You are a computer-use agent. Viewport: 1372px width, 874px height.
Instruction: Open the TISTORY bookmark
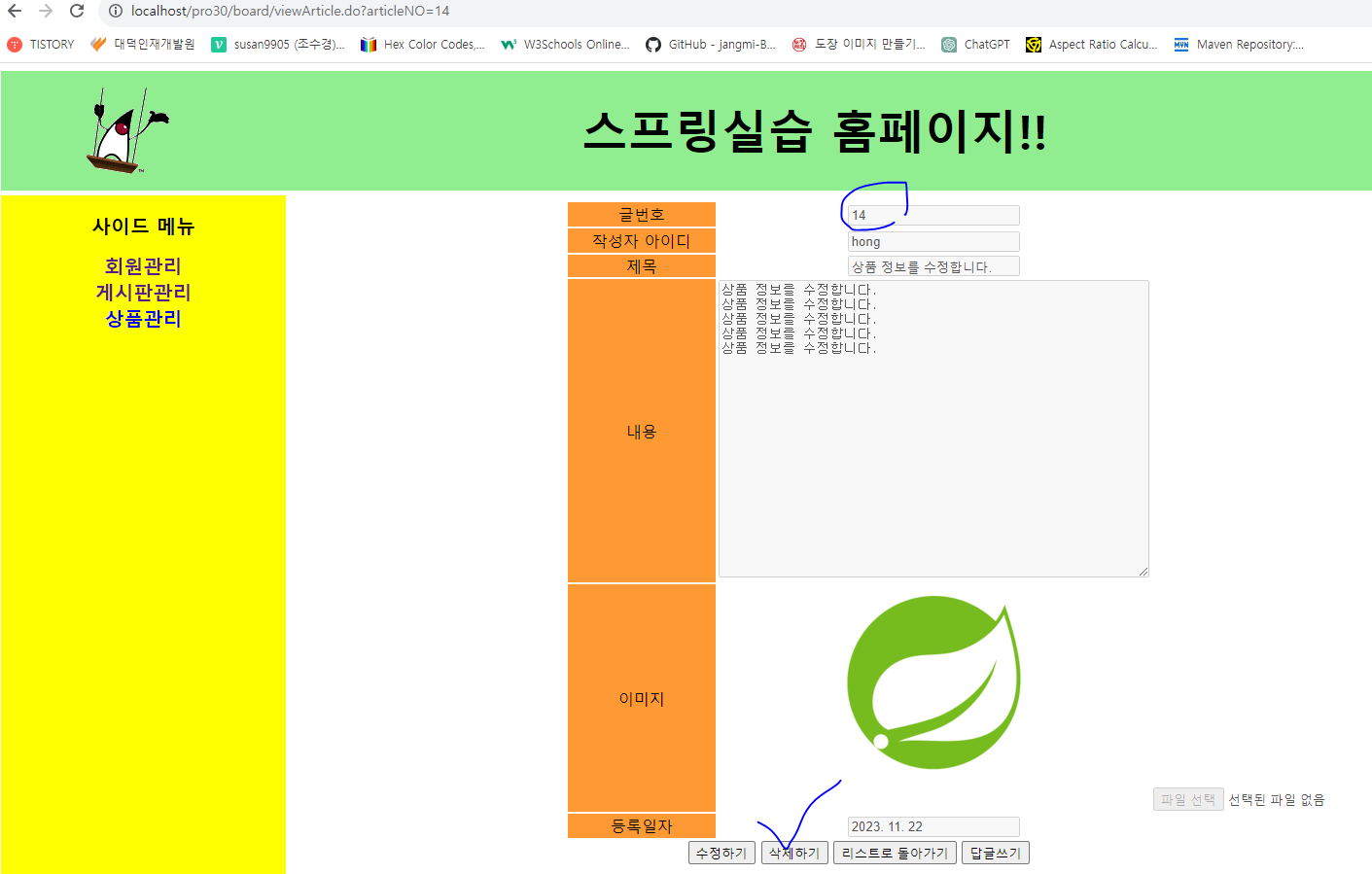[x=41, y=45]
